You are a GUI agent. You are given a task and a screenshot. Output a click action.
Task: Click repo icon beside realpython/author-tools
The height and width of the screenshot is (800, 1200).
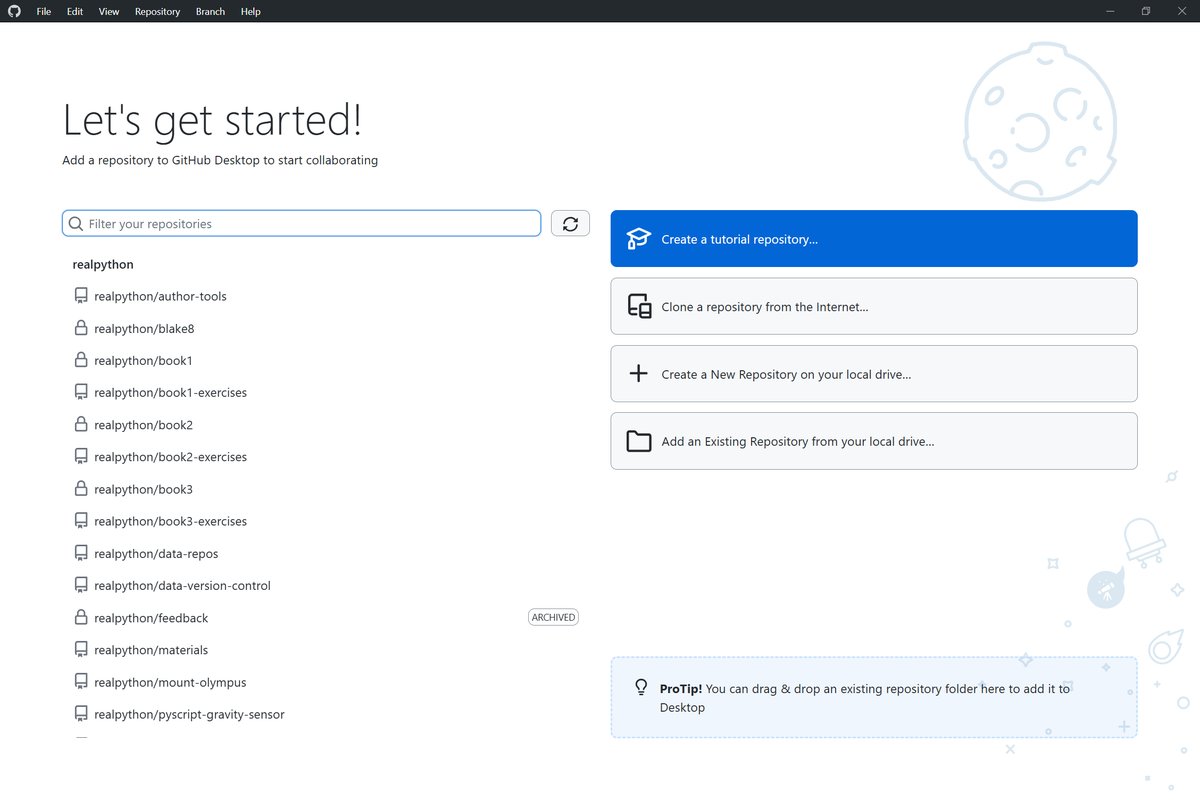(81, 296)
